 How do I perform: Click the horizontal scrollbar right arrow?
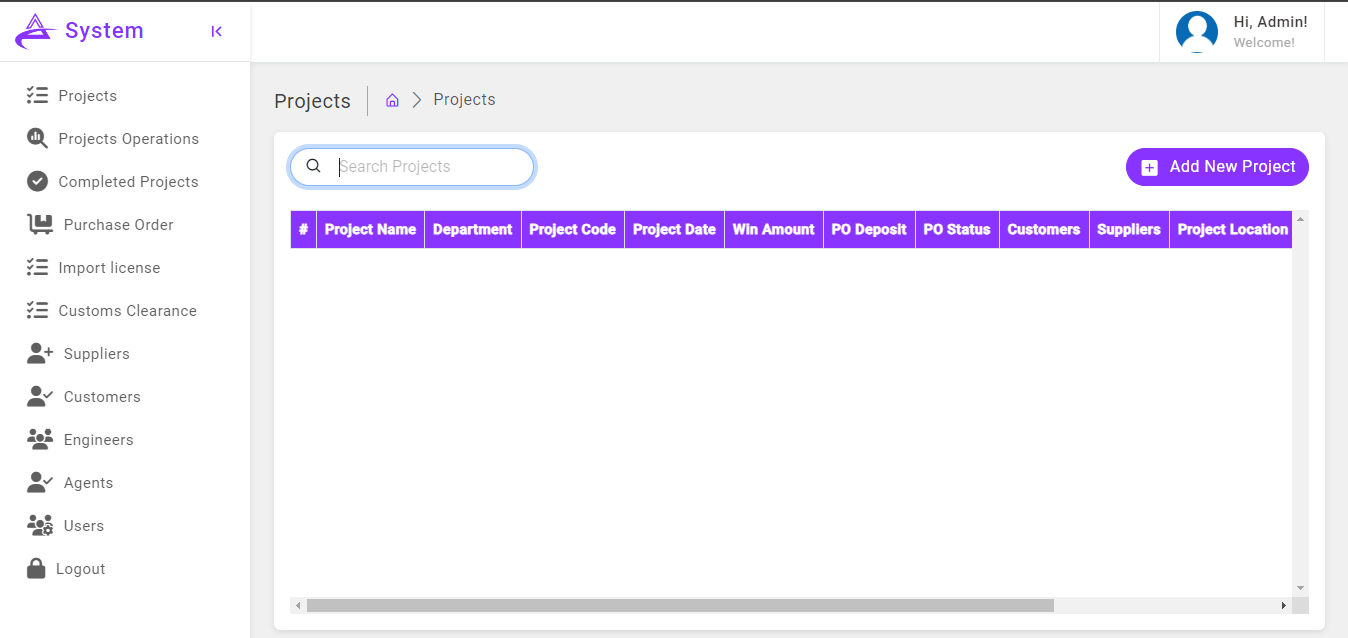(1283, 606)
